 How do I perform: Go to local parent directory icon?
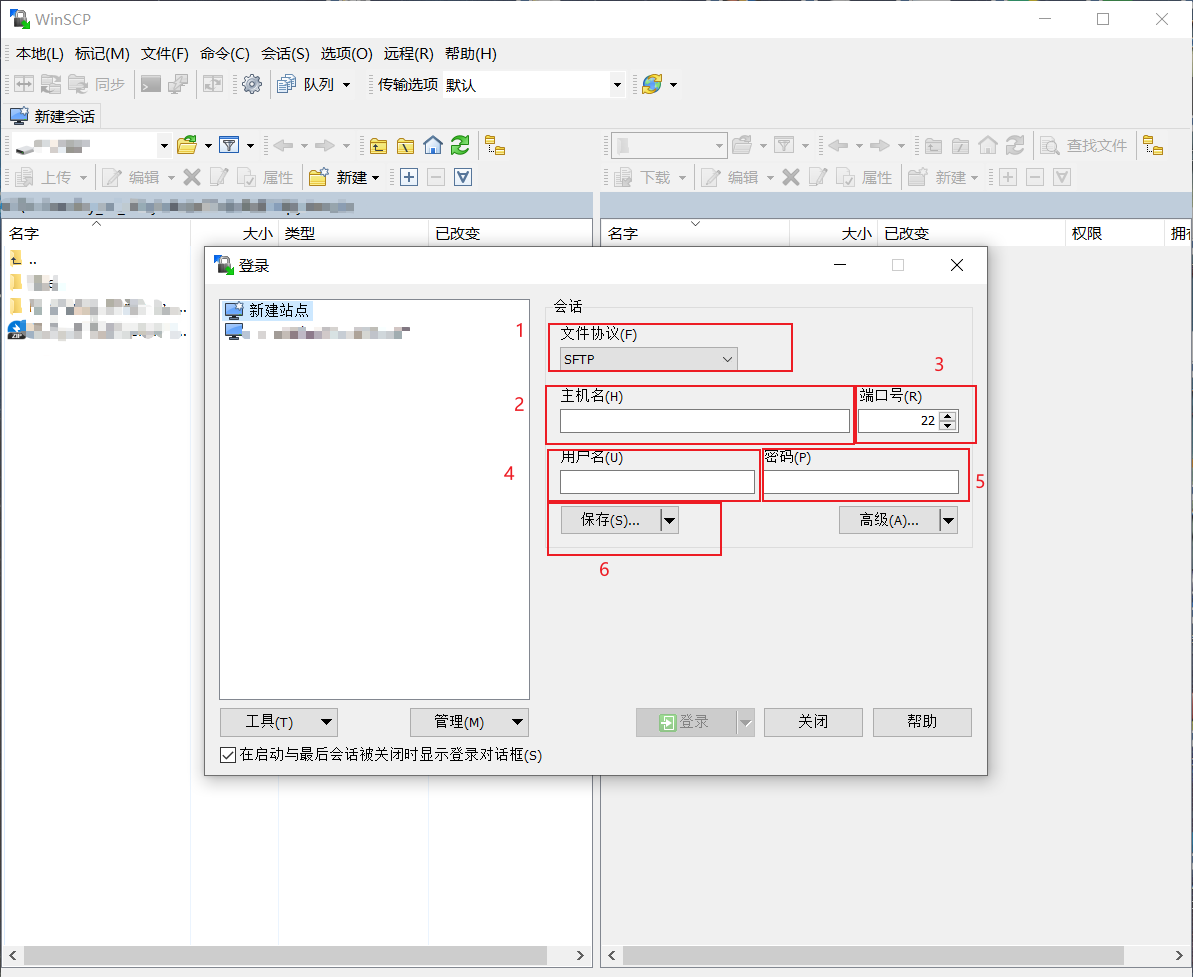click(378, 146)
